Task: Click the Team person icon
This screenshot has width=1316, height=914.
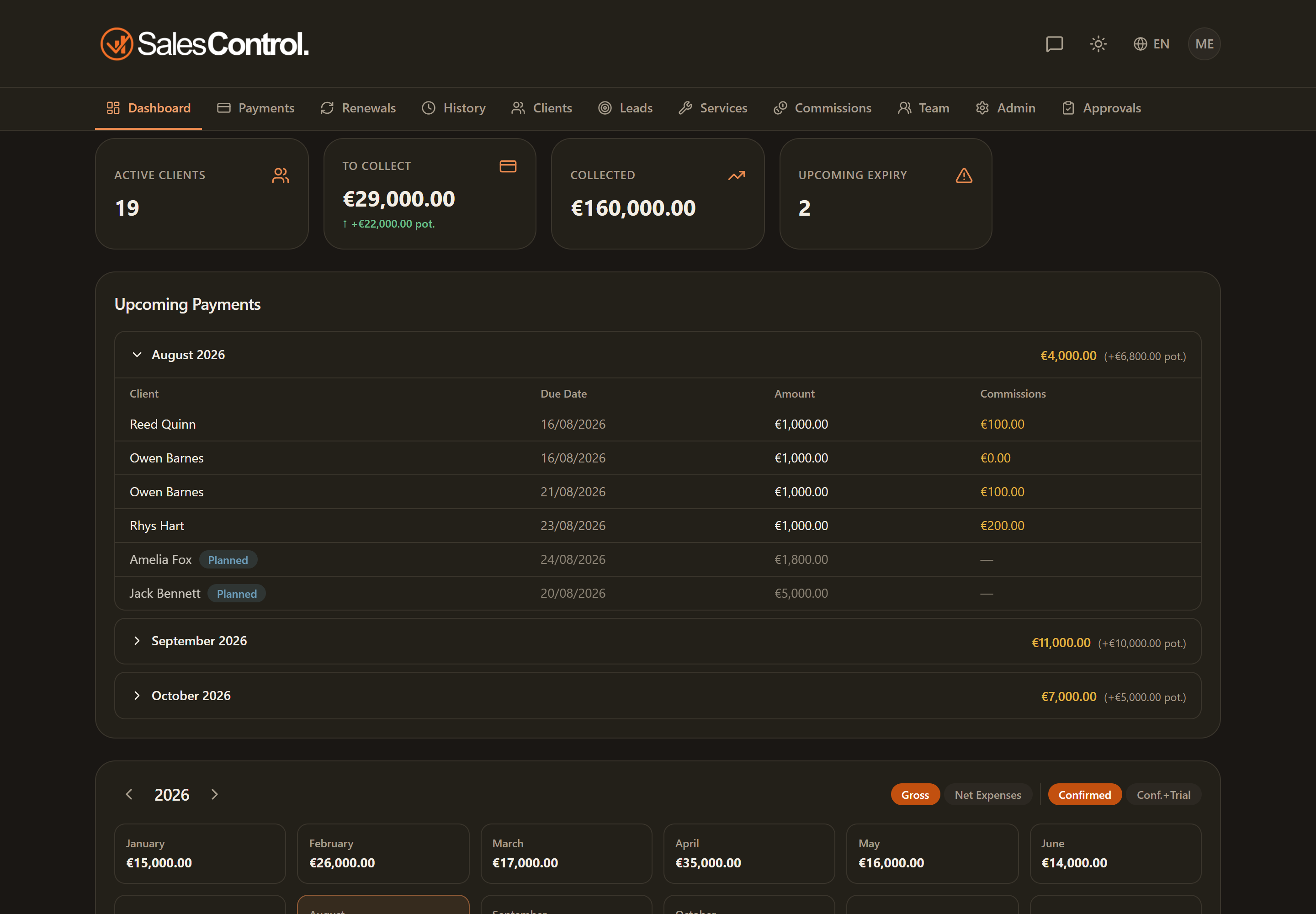Action: tap(904, 108)
